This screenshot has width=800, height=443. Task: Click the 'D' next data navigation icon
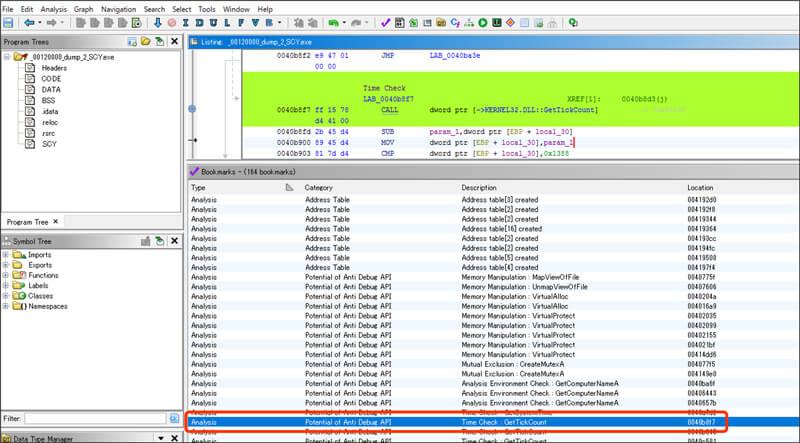point(199,23)
